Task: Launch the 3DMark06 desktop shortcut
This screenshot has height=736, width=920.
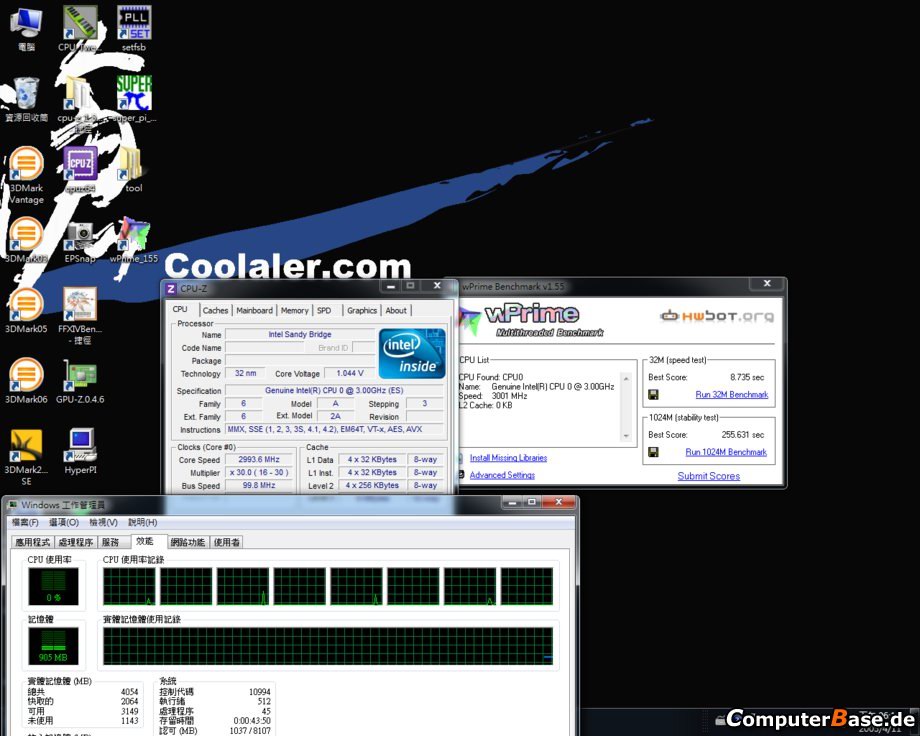Action: pyautogui.click(x=25, y=376)
